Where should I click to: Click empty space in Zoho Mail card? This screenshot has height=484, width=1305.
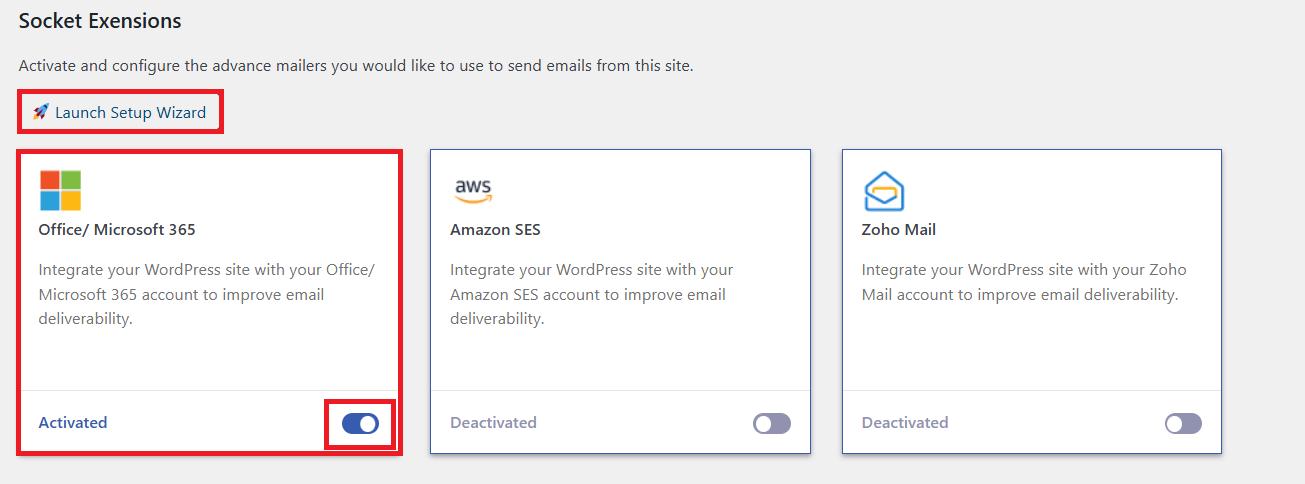(1030, 345)
